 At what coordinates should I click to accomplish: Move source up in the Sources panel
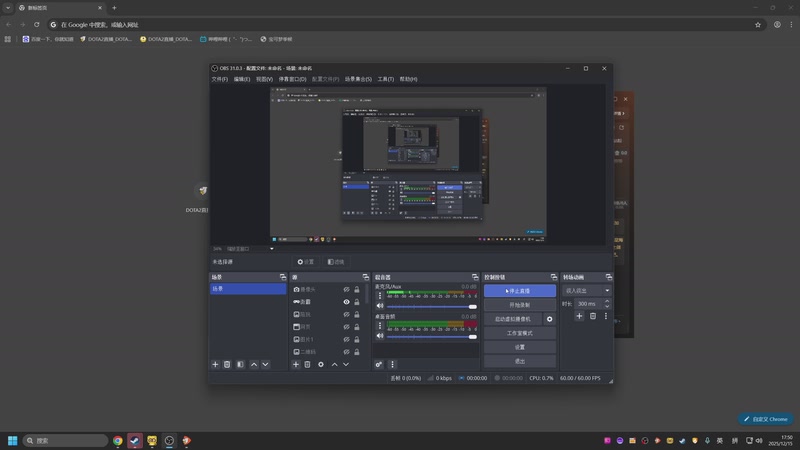click(x=335, y=364)
